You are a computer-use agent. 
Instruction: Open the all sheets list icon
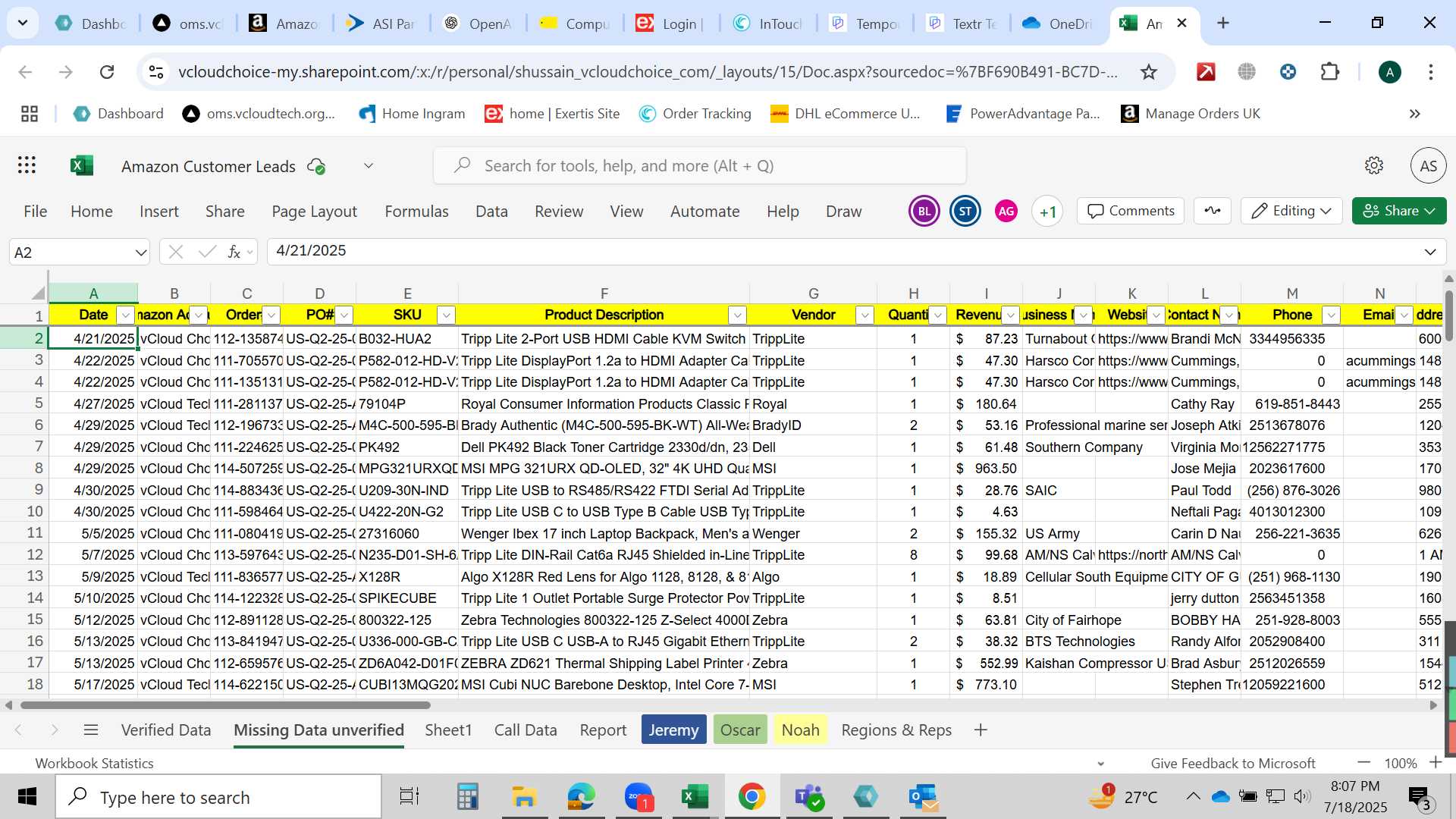[x=91, y=730]
